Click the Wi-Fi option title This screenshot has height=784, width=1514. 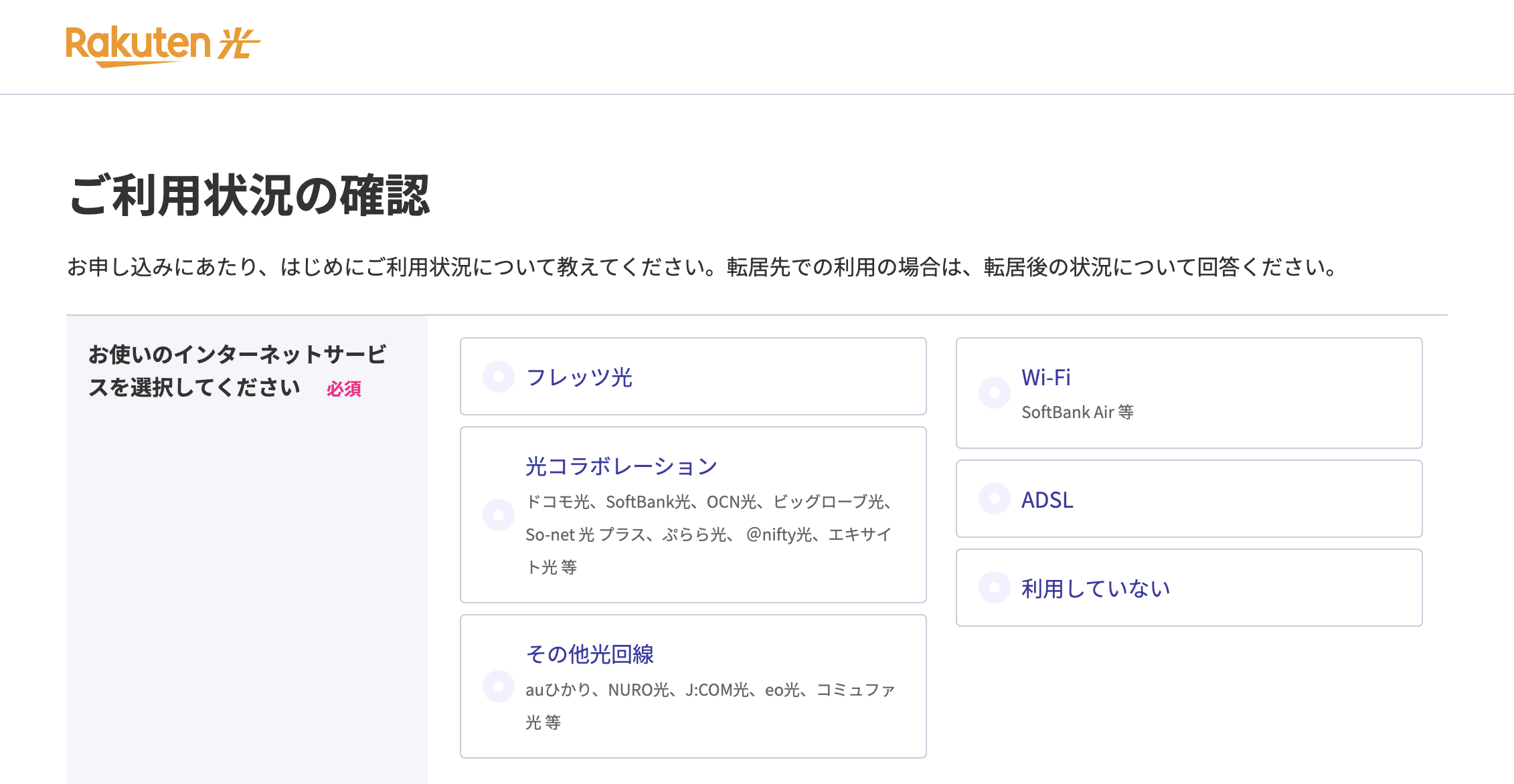(1046, 377)
